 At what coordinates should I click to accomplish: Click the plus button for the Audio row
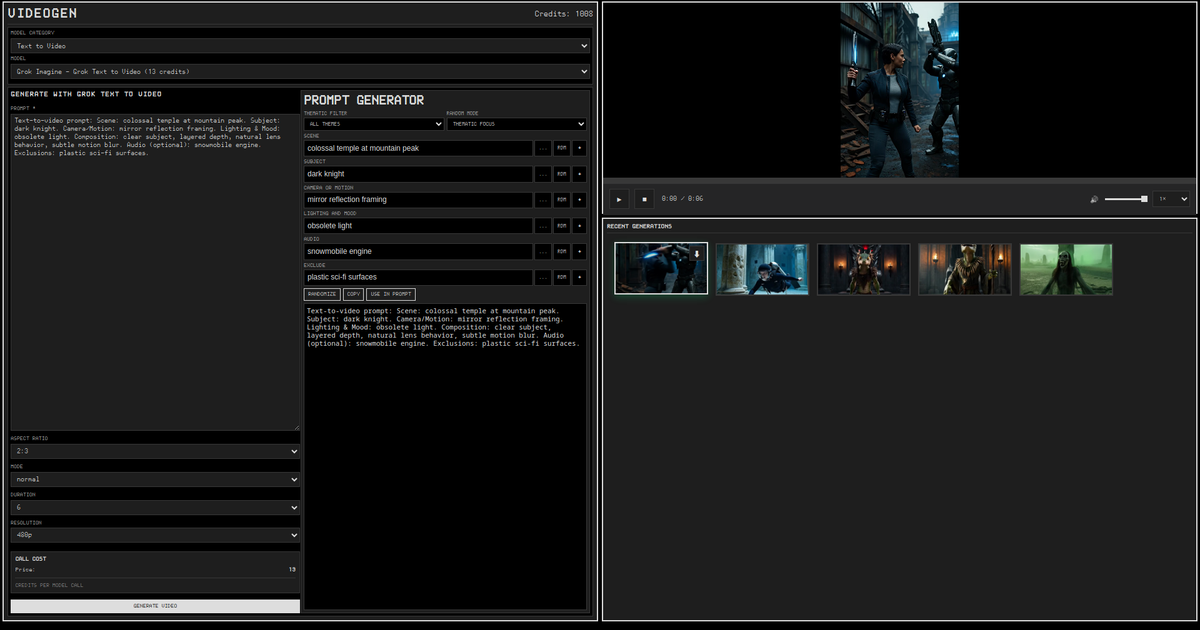click(x=579, y=251)
